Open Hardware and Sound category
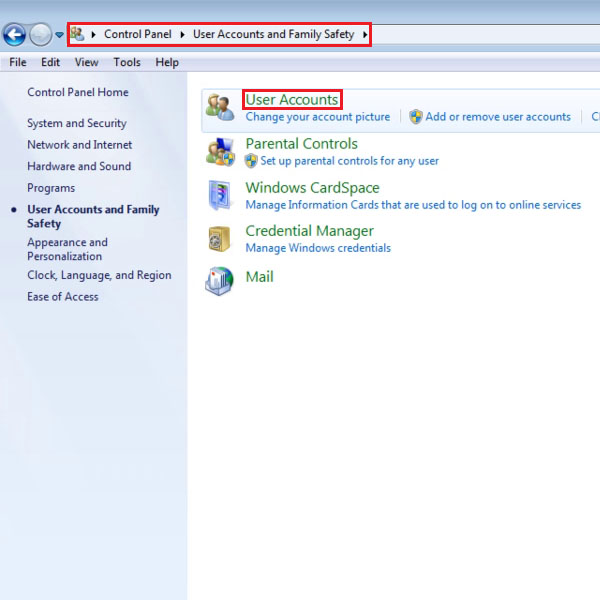Viewport: 600px width, 600px height. click(79, 166)
